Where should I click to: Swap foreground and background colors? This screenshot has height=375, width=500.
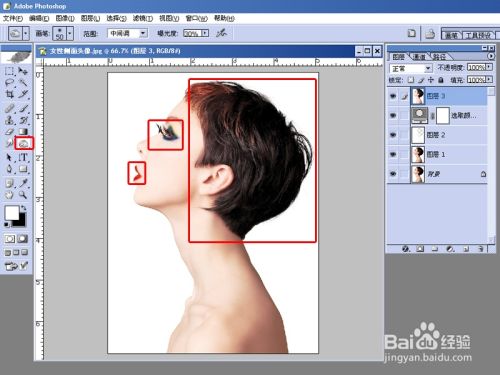[x=23, y=208]
